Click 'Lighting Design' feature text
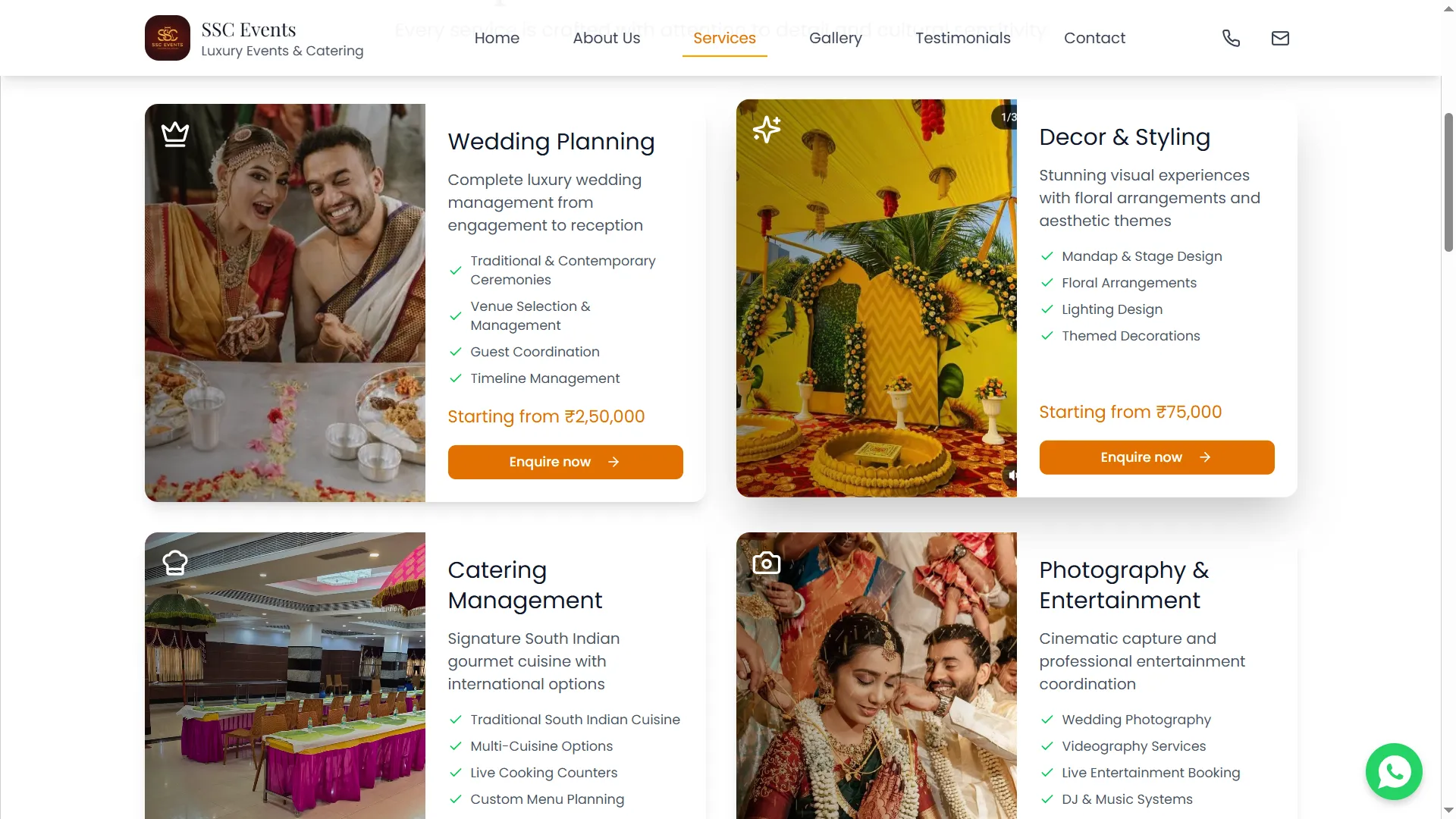Image resolution: width=1456 pixels, height=819 pixels. click(1112, 309)
